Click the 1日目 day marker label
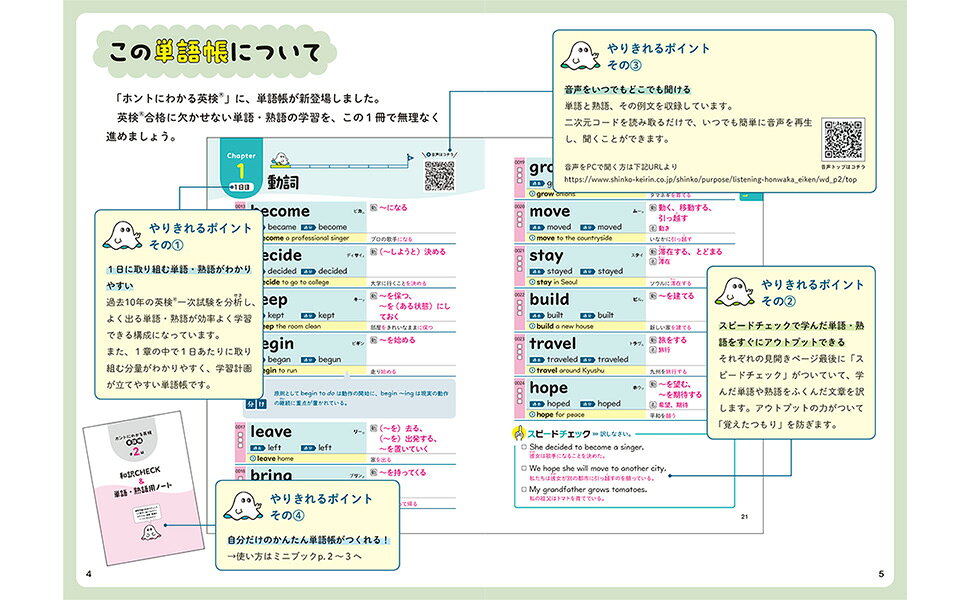The image size is (970, 600). pyautogui.click(x=241, y=187)
